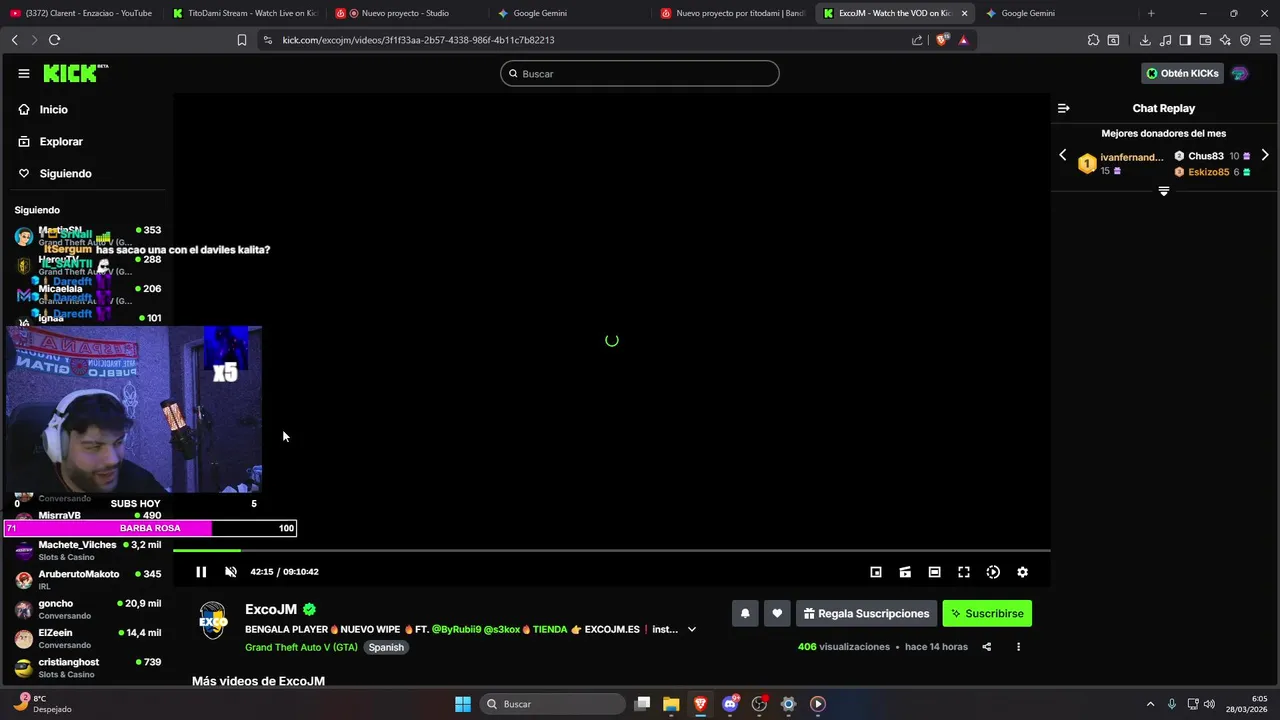Click the green Suscribirse button
Screen dimensions: 1280x720
pyautogui.click(x=987, y=613)
